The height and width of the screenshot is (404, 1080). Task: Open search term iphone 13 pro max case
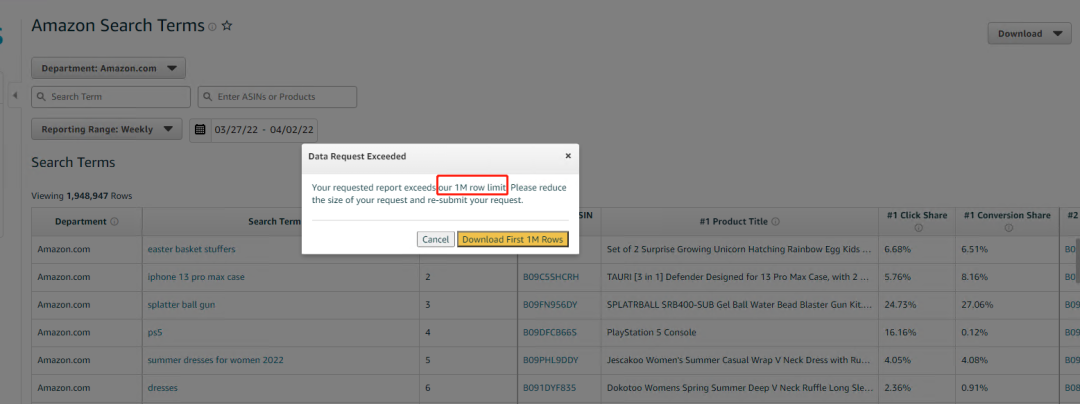click(x=196, y=277)
